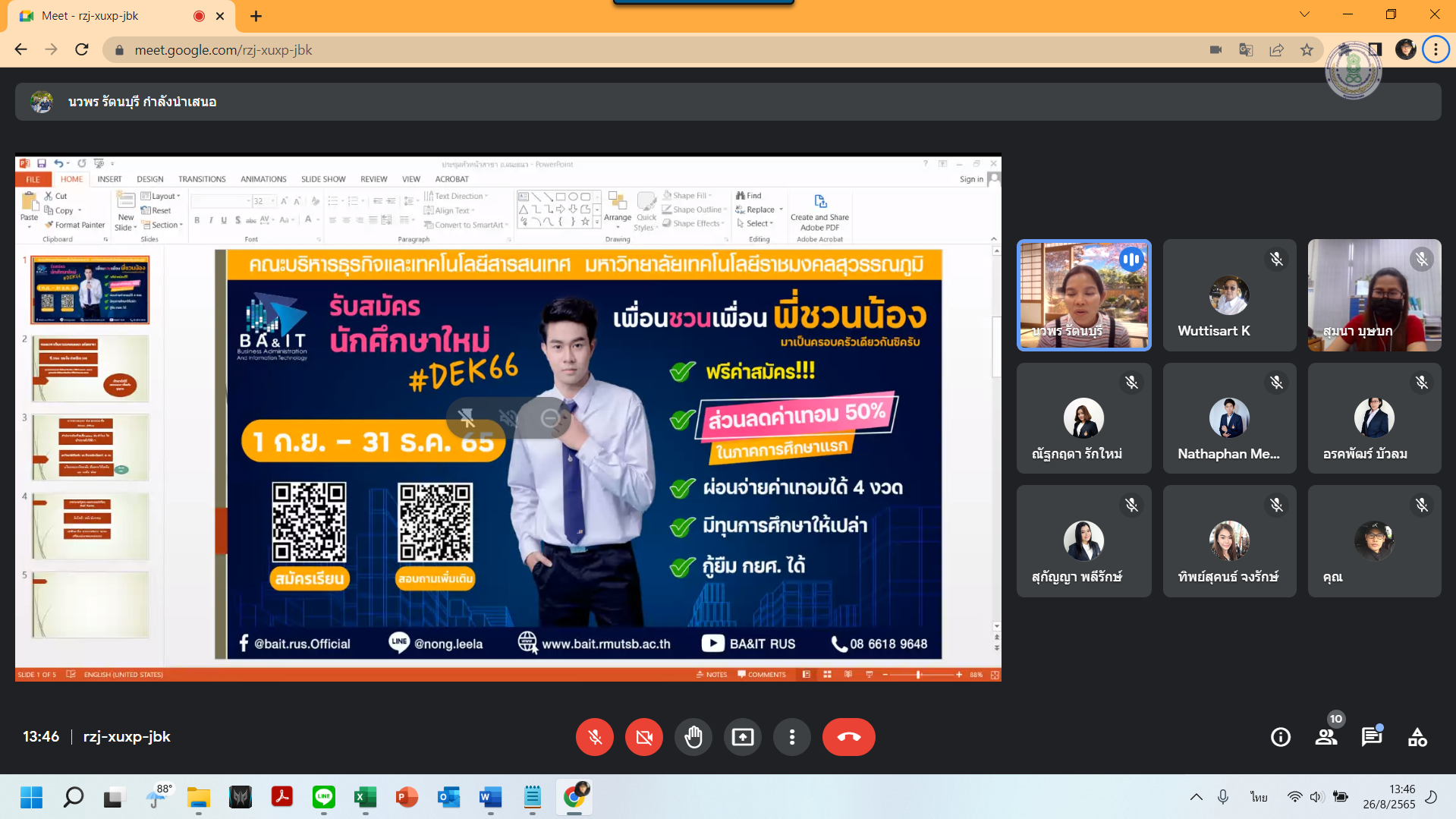Click camera permission icon in address bar
This screenshot has height=819, width=1456.
pos(1215,50)
